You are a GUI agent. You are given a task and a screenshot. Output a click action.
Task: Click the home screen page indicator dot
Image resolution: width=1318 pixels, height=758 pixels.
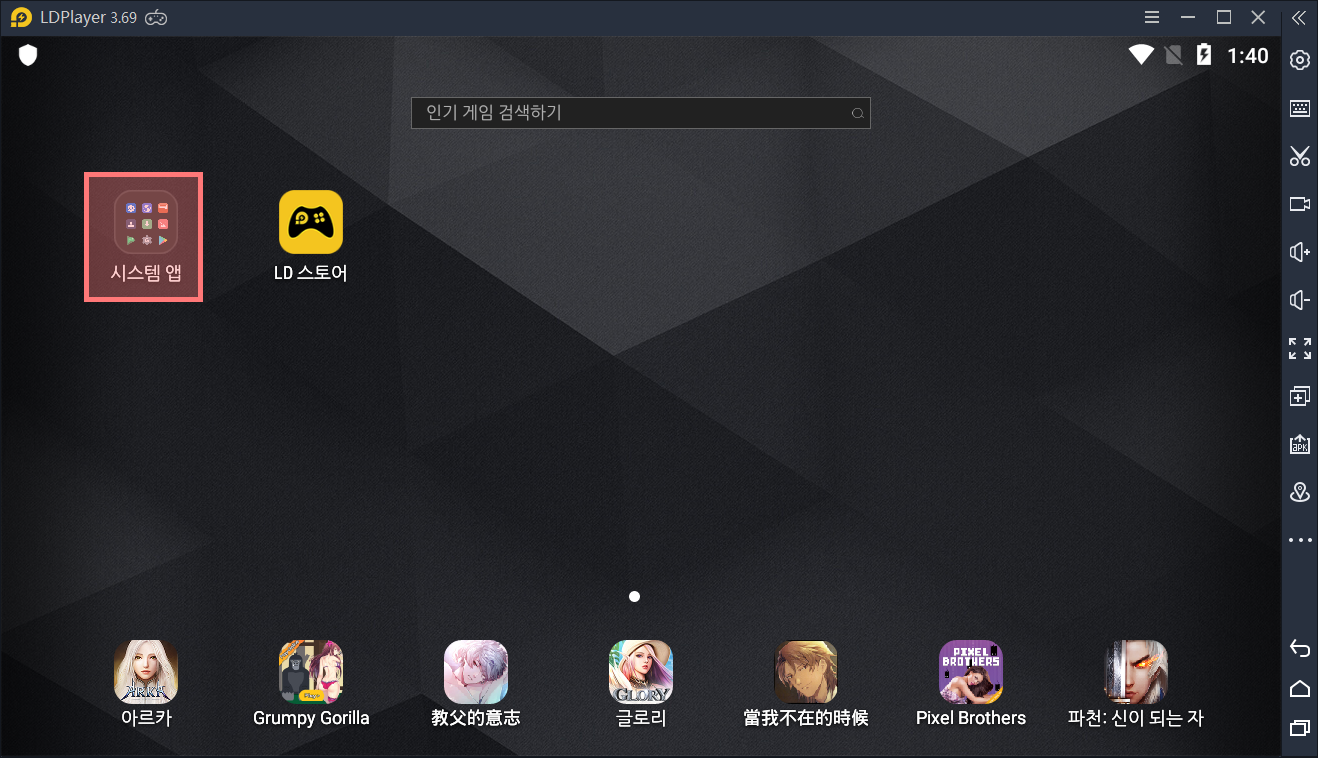(634, 597)
